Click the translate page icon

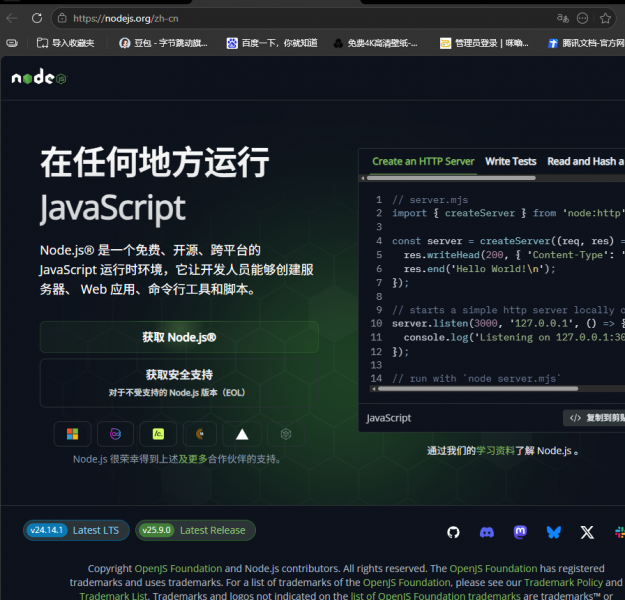coord(563,18)
